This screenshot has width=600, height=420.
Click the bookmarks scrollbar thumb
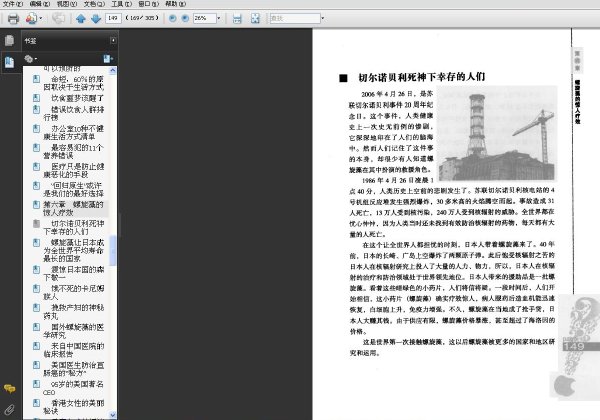click(x=112, y=251)
